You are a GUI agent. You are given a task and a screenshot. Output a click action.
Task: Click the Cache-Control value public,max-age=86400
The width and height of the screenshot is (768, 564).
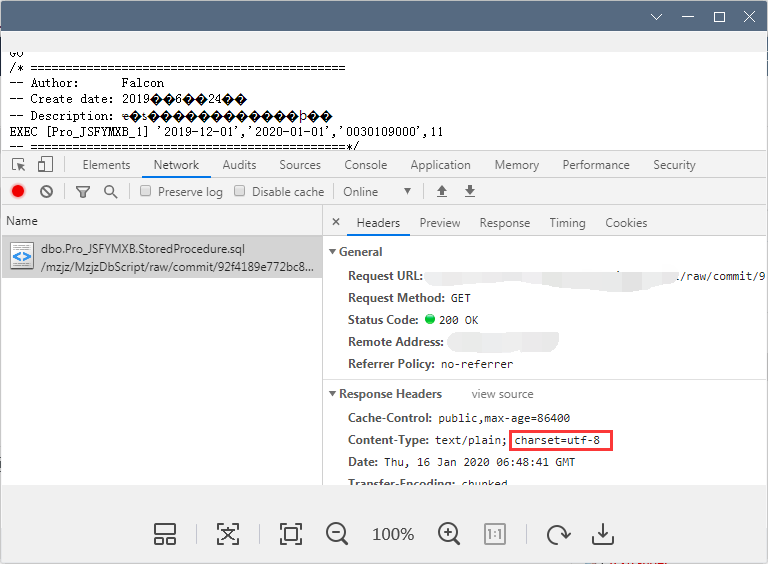(504, 418)
